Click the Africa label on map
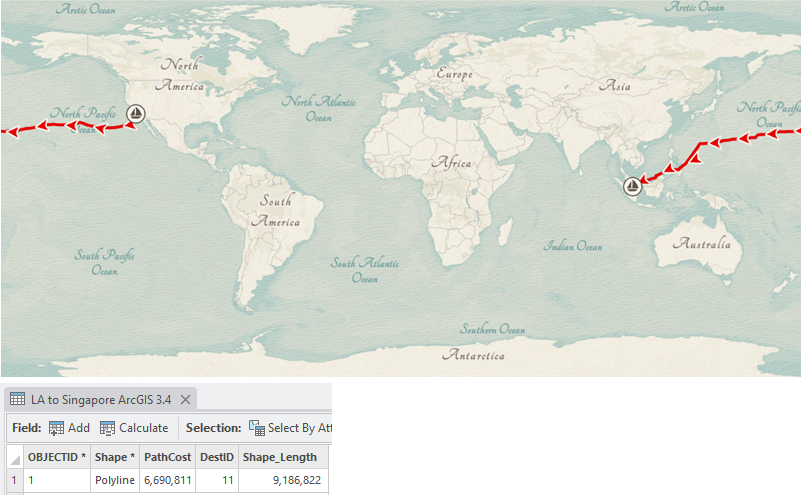This screenshot has height=495, width=801. coord(452,162)
